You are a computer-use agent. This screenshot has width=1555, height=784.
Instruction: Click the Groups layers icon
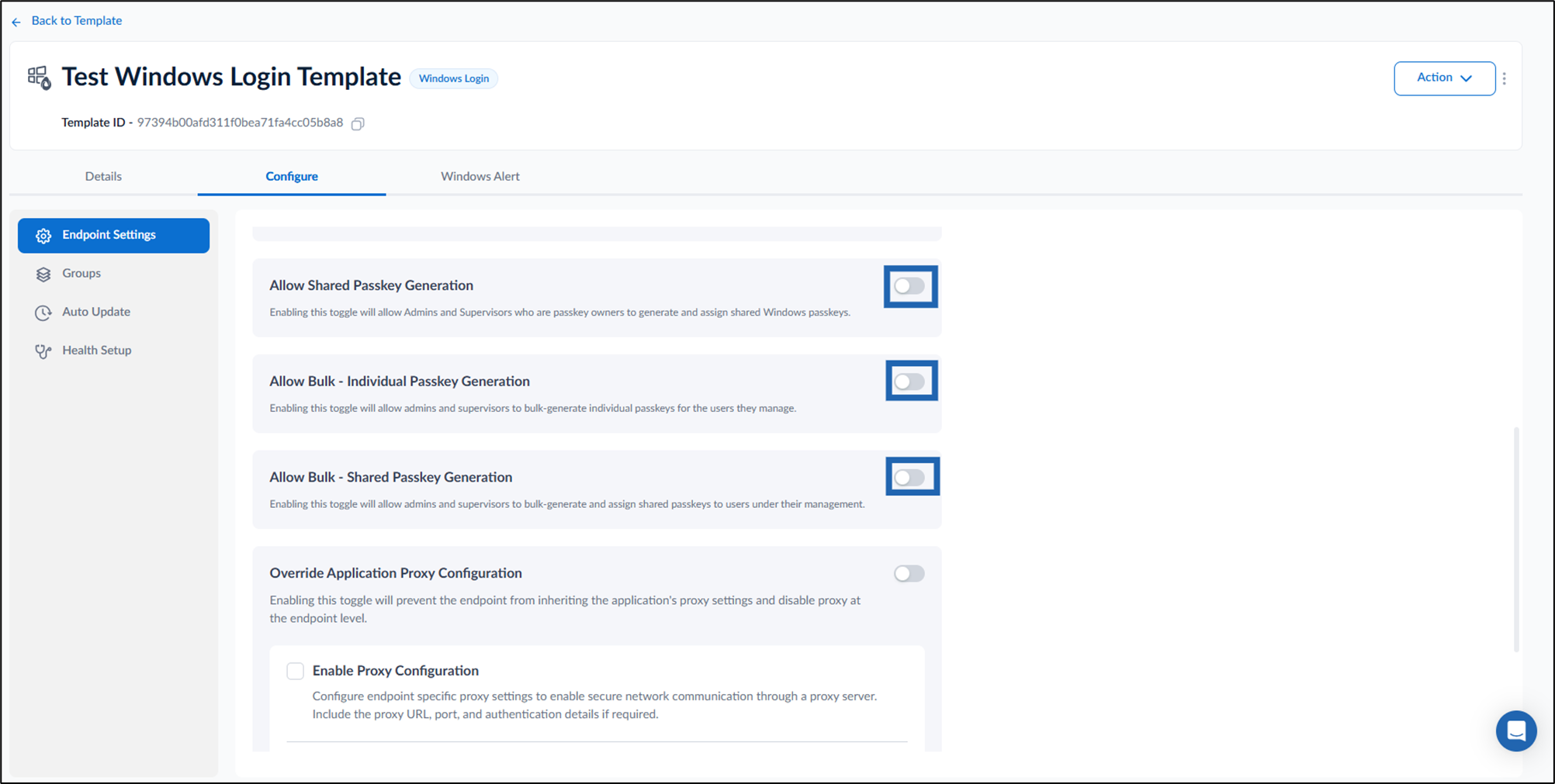[x=43, y=274]
